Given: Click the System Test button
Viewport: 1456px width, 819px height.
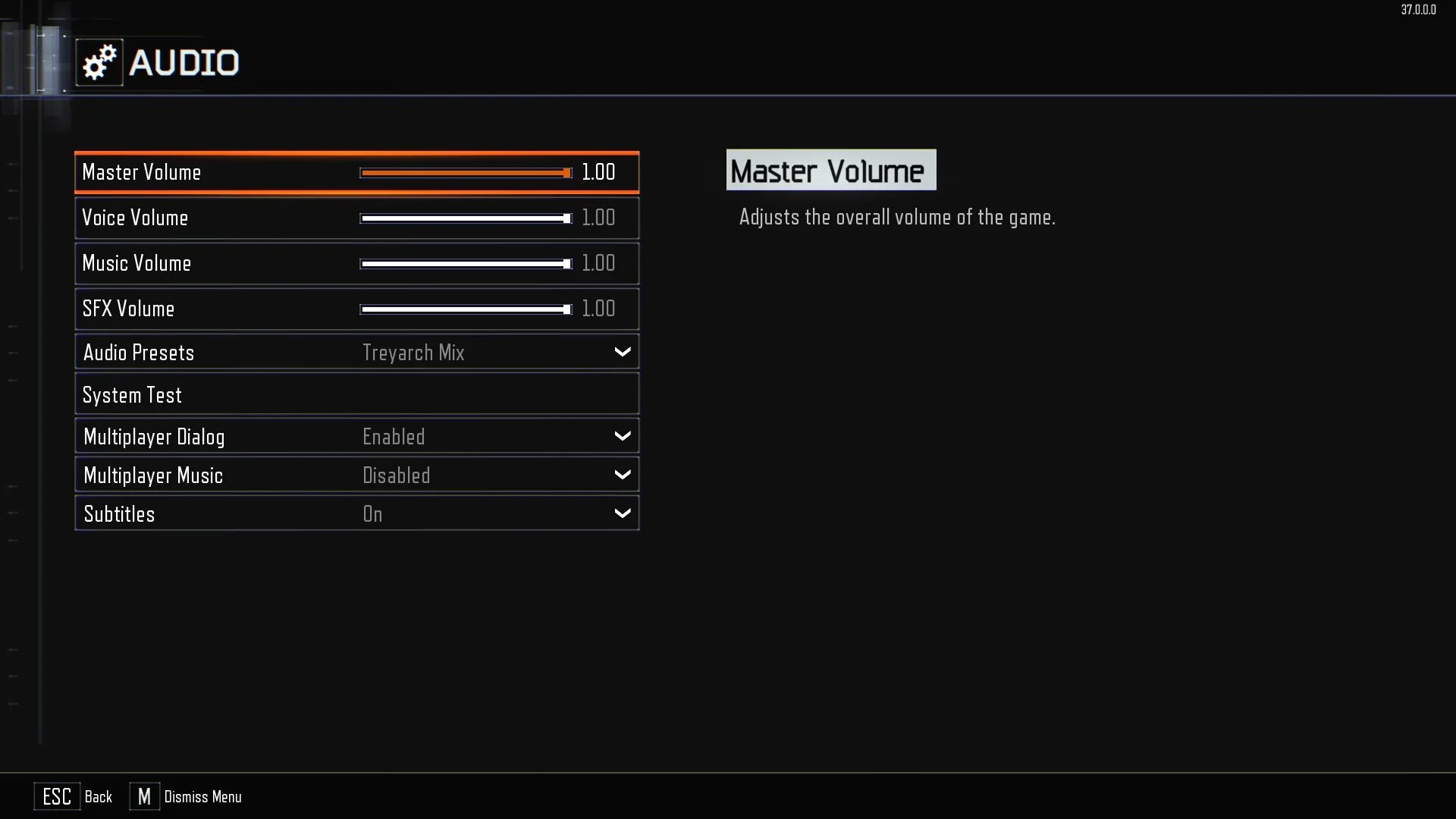Looking at the screenshot, I should pyautogui.click(x=357, y=395).
